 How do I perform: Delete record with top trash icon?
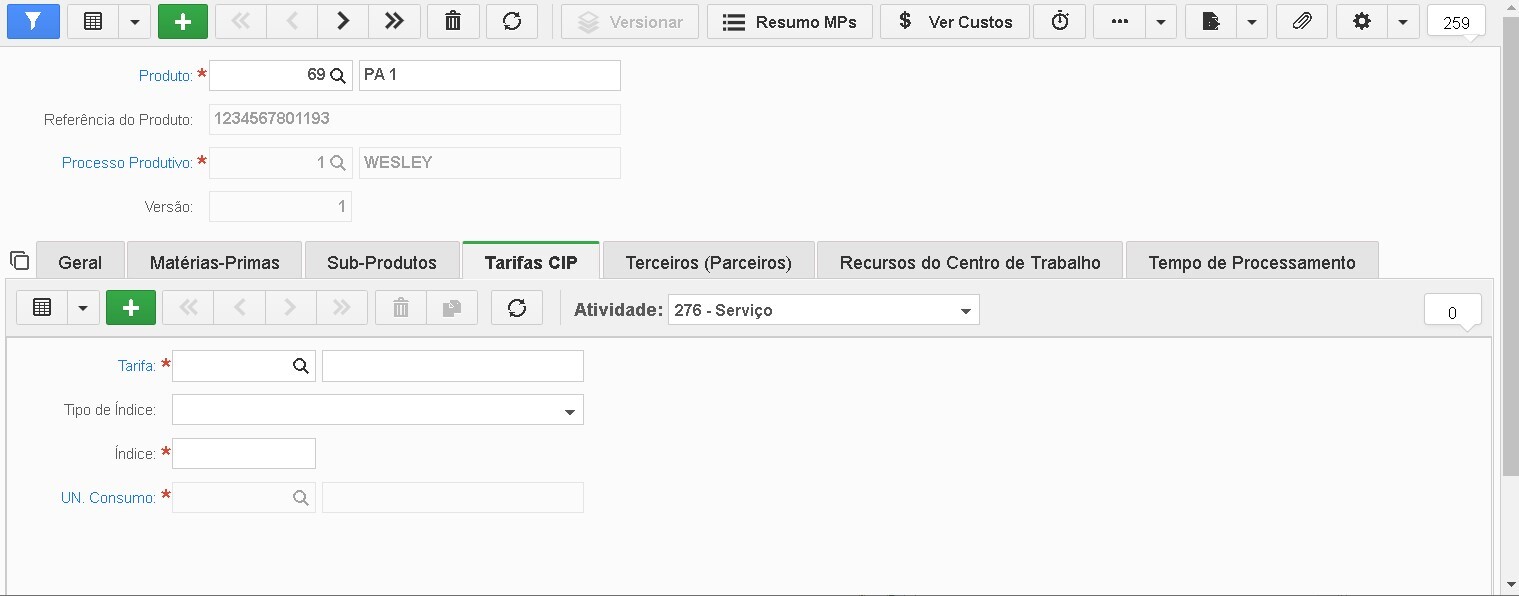coord(453,21)
